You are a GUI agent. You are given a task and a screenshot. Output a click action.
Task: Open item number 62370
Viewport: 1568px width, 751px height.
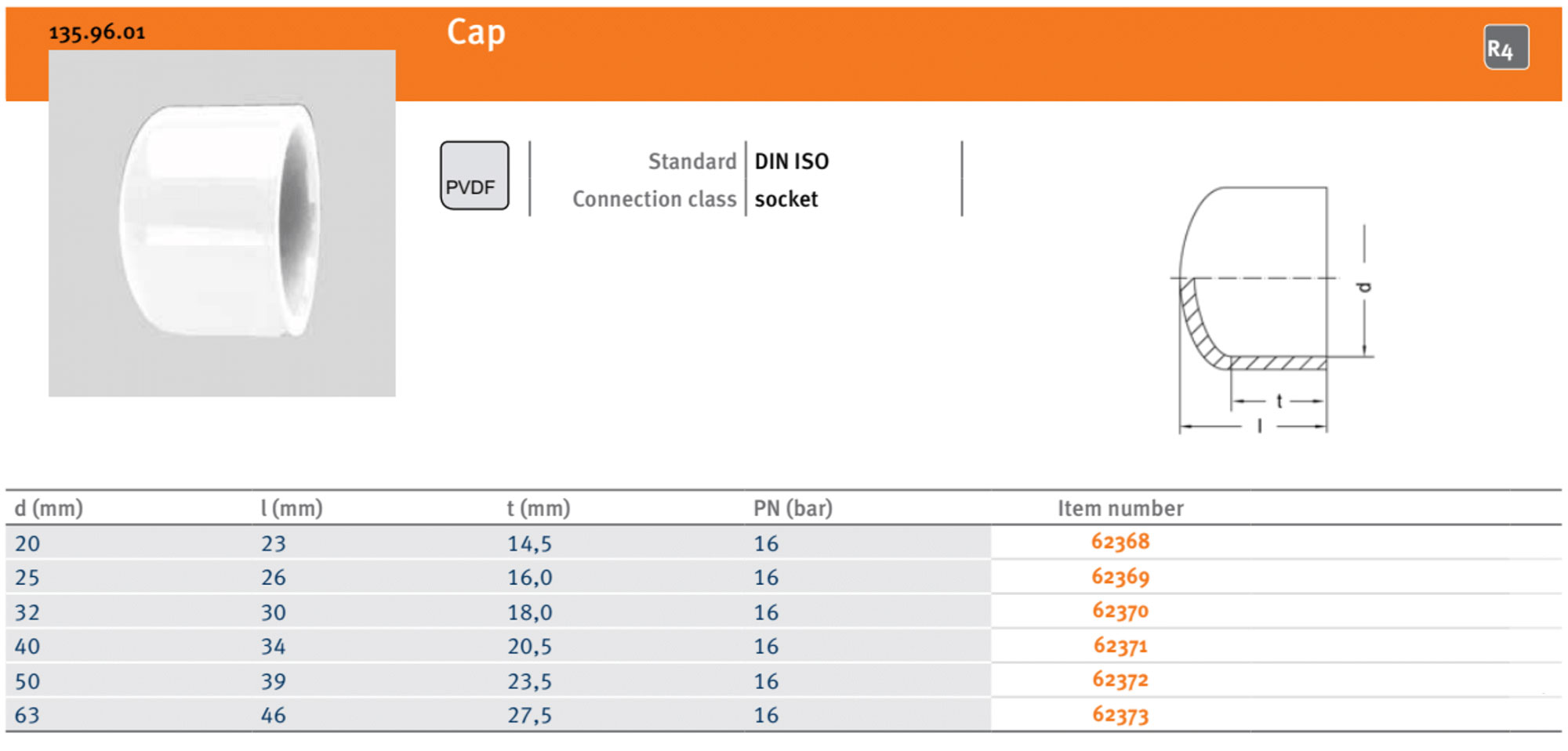[x=1120, y=611]
